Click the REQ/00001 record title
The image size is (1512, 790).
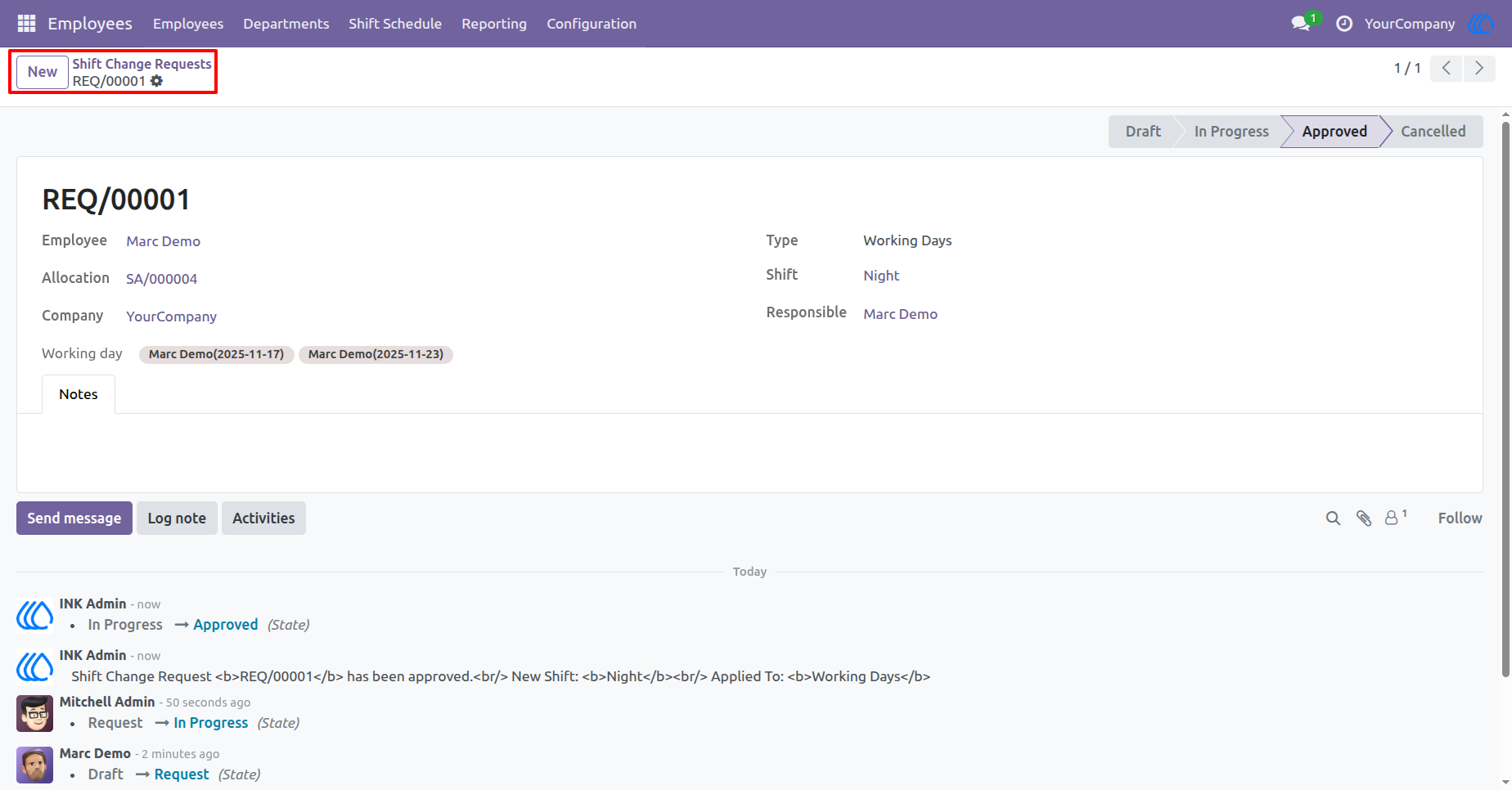tap(116, 200)
